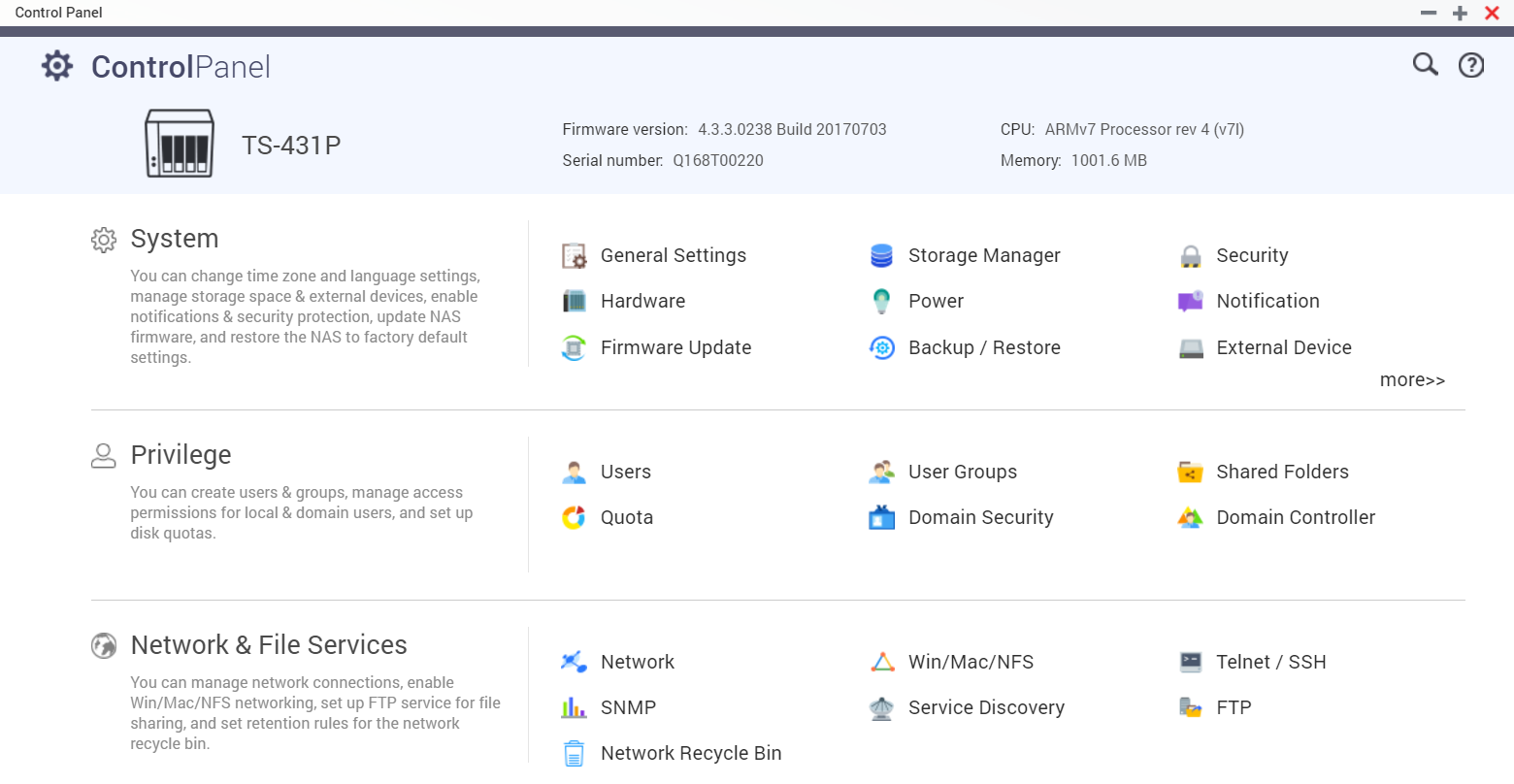Expand System items with more>>
The width and height of the screenshot is (1514, 784).
(x=1412, y=380)
